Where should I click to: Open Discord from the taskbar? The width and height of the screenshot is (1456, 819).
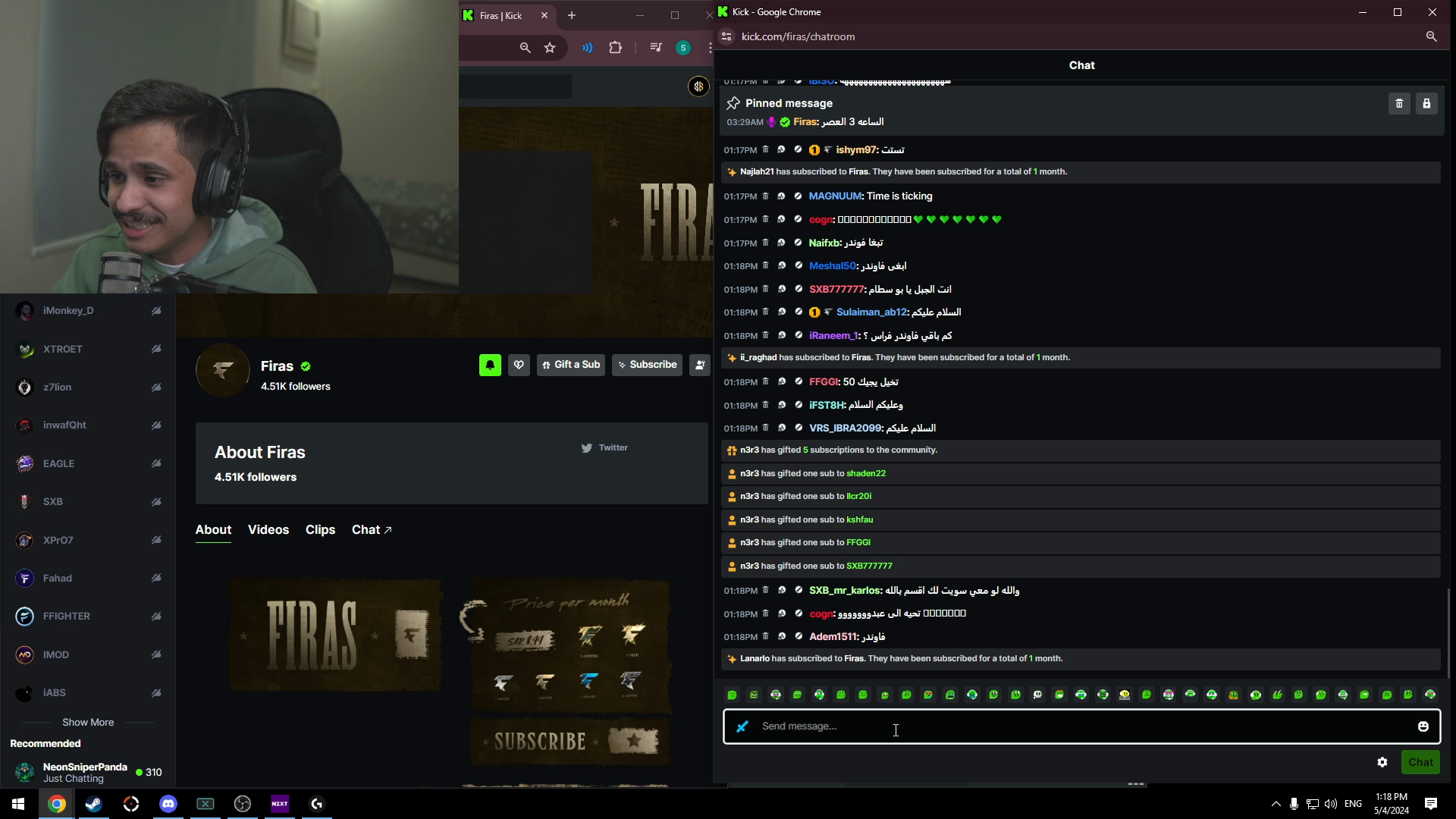[x=168, y=804]
